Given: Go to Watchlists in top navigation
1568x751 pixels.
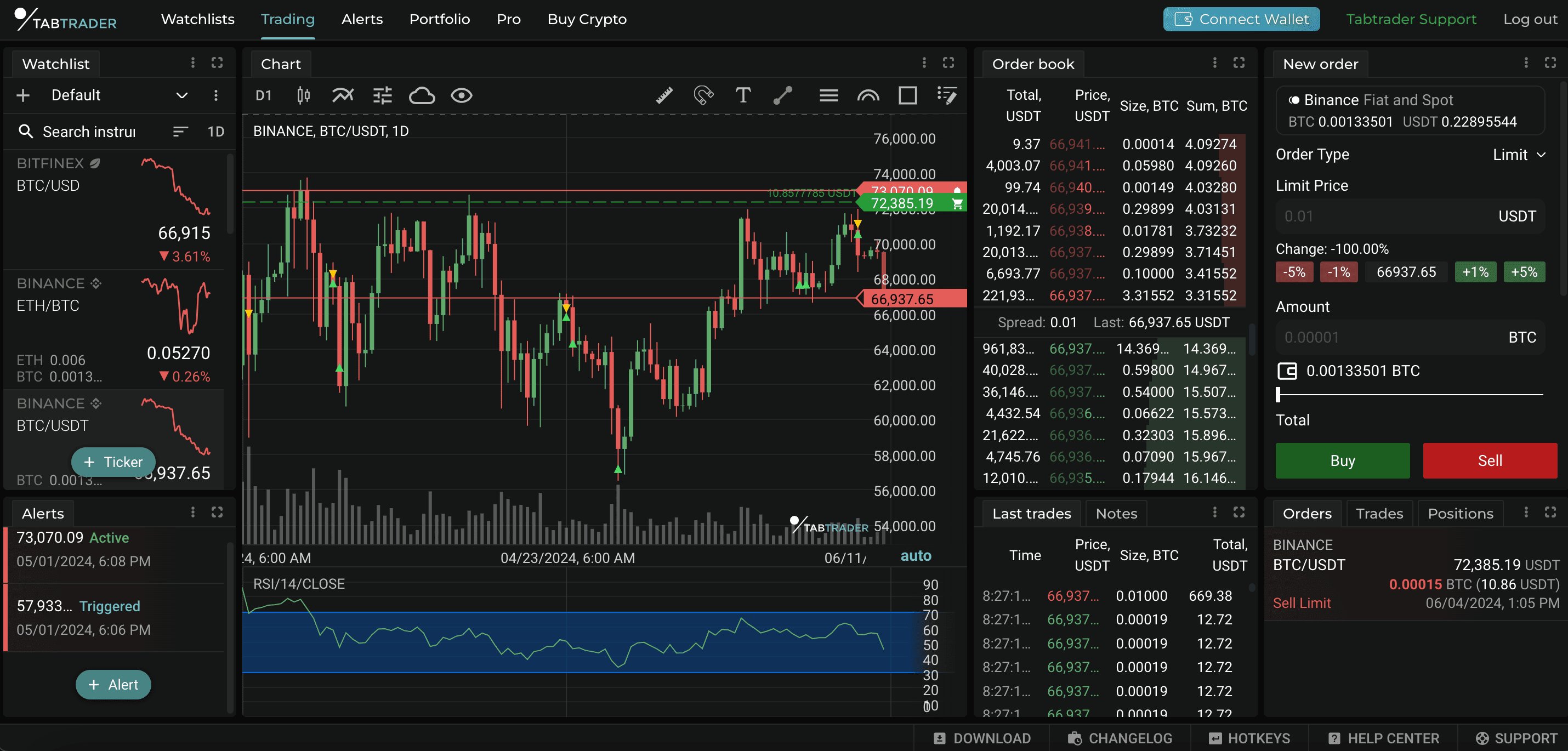Looking at the screenshot, I should point(197,20).
